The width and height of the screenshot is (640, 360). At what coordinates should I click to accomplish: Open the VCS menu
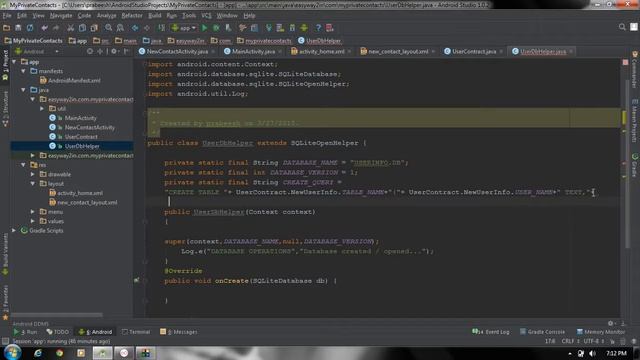206,16
